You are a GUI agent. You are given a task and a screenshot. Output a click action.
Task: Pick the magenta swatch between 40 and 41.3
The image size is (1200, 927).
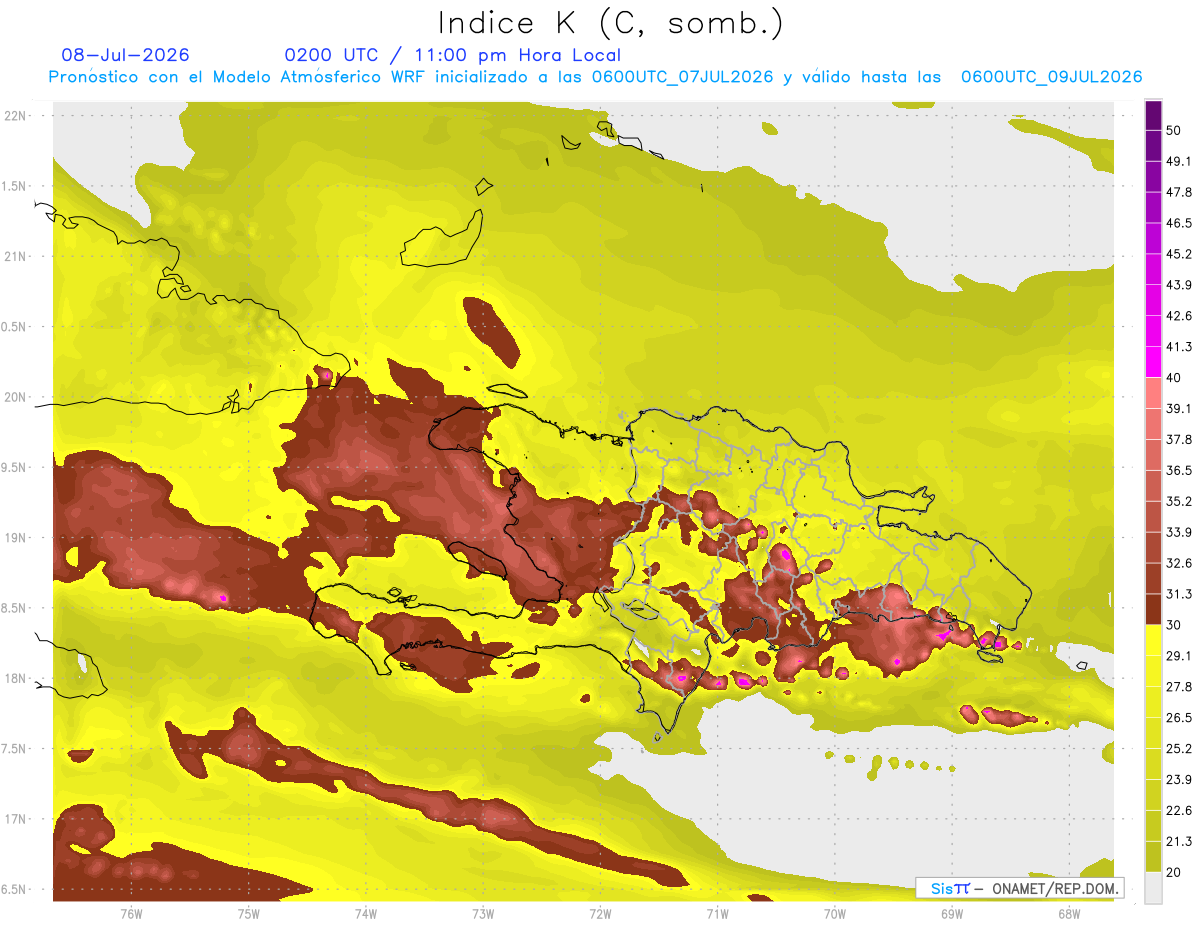point(1153,362)
